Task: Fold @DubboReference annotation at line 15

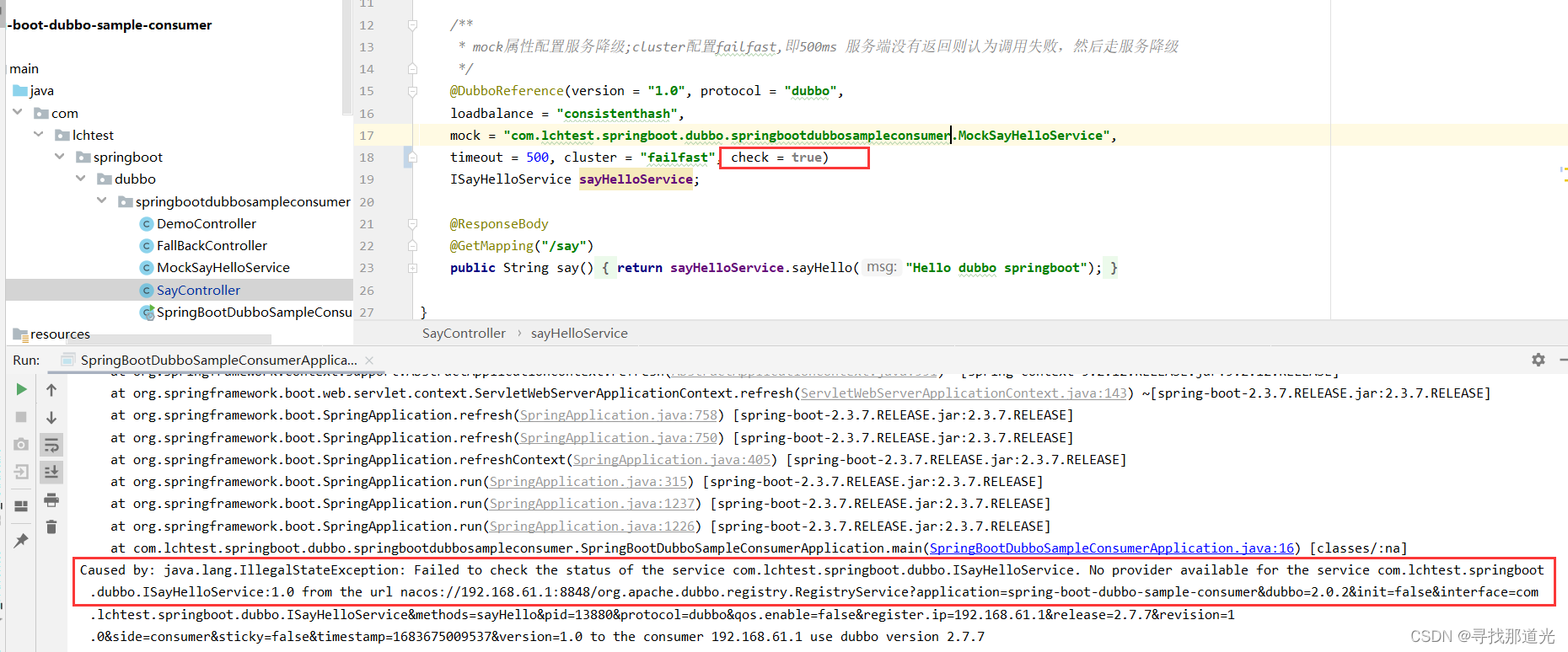Action: [x=412, y=91]
